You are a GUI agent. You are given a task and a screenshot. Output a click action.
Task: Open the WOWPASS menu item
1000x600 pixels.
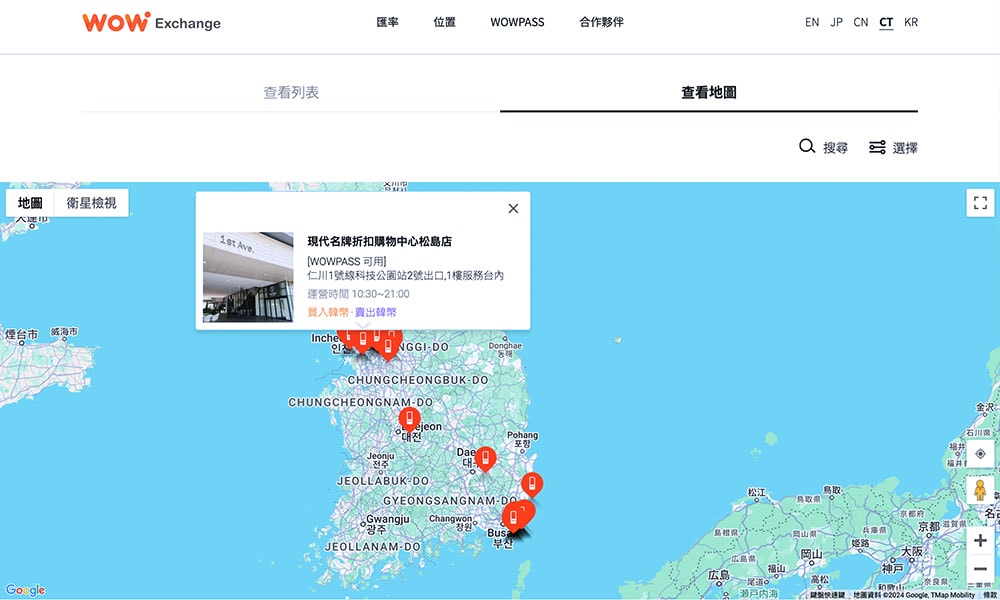(x=517, y=22)
